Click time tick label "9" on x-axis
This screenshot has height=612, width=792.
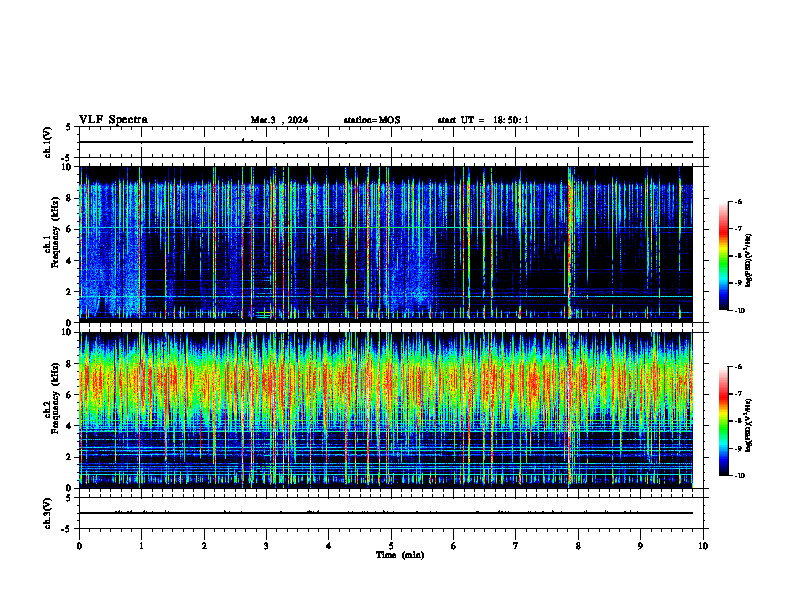[640, 546]
